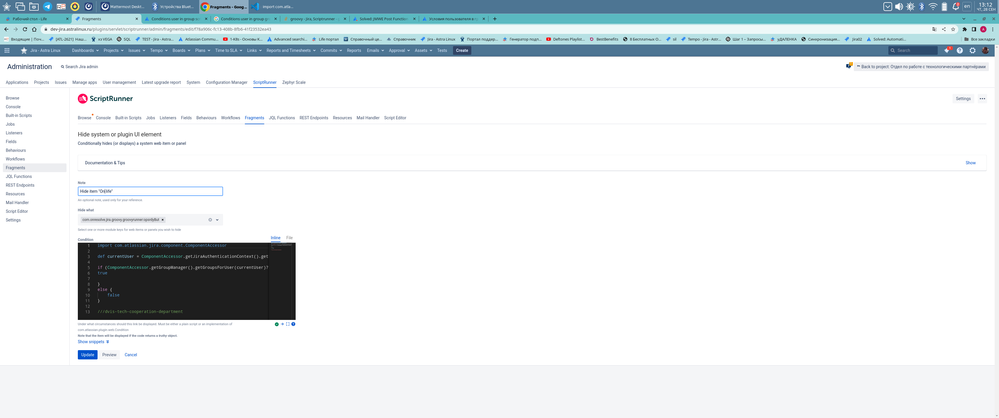Open the Dashboards dropdown menu
999x418 pixels.
[x=84, y=50]
